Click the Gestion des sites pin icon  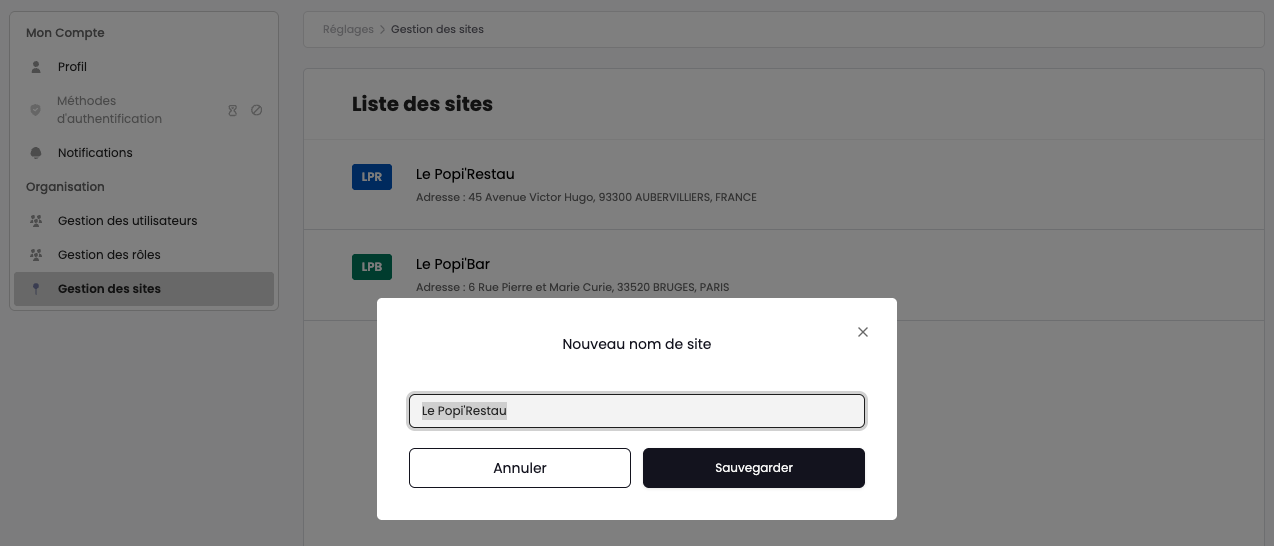[36, 289]
